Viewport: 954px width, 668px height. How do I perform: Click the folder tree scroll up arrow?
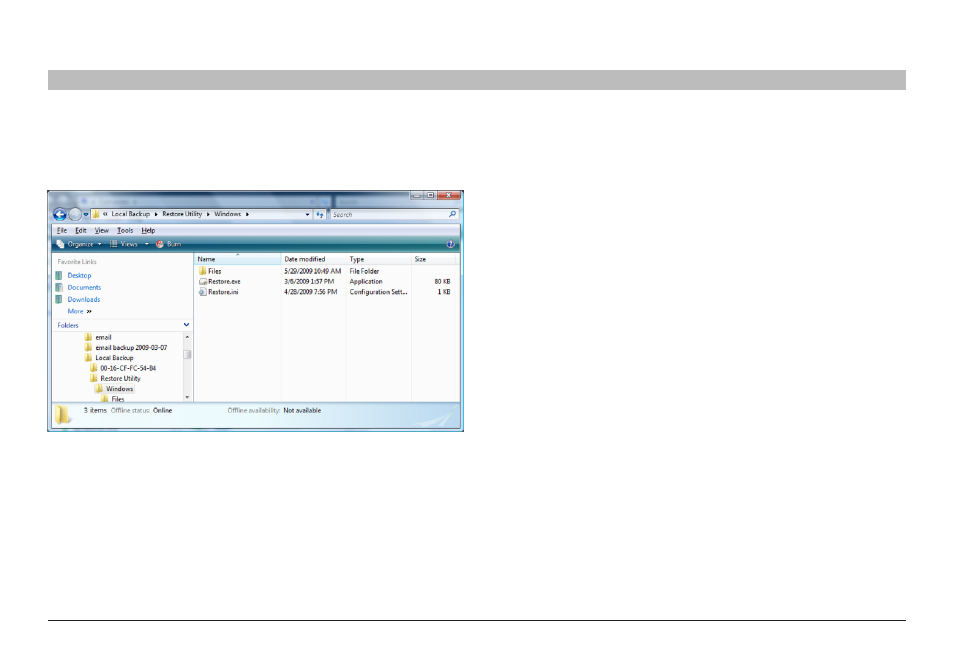pos(187,336)
